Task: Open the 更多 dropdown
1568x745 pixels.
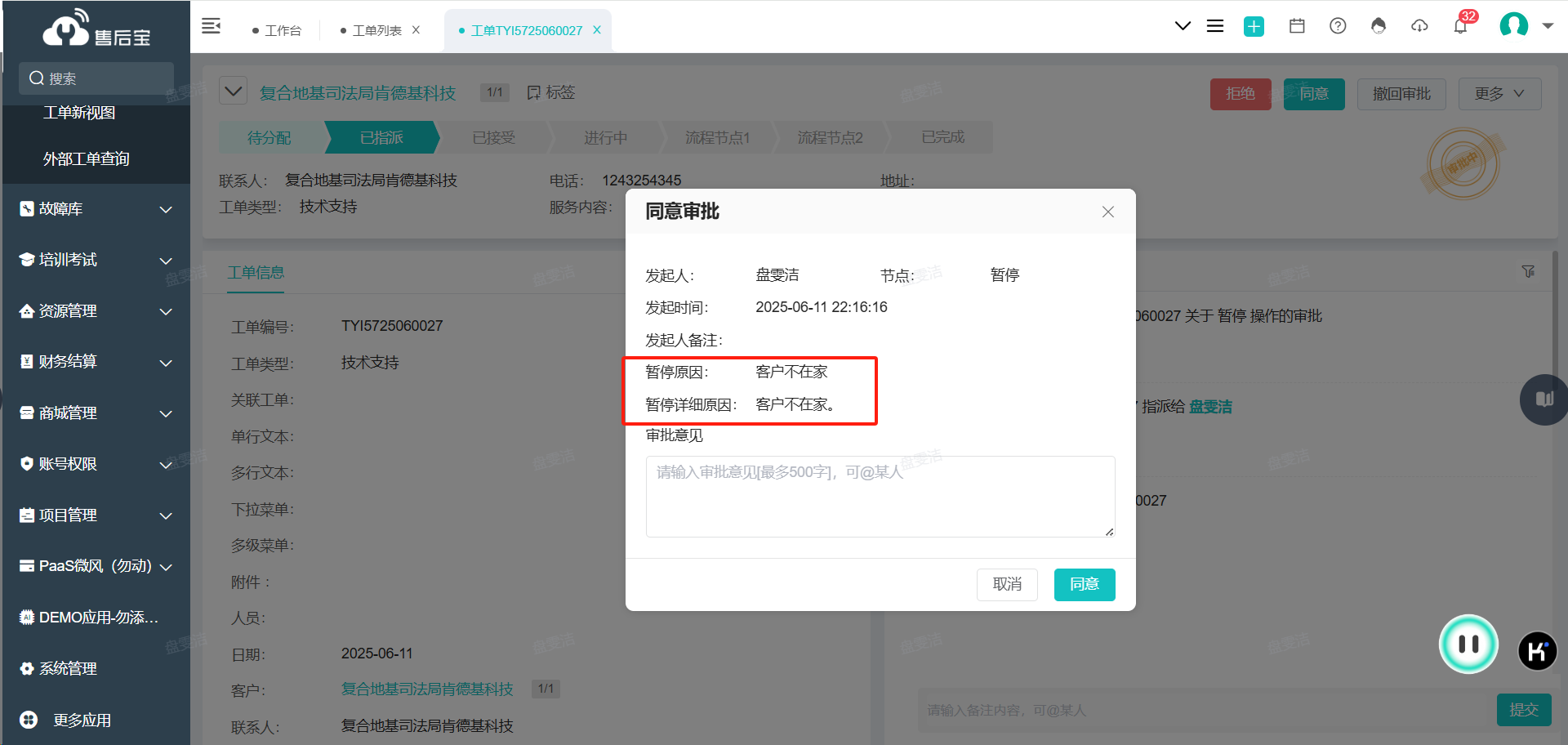Action: 1500,94
